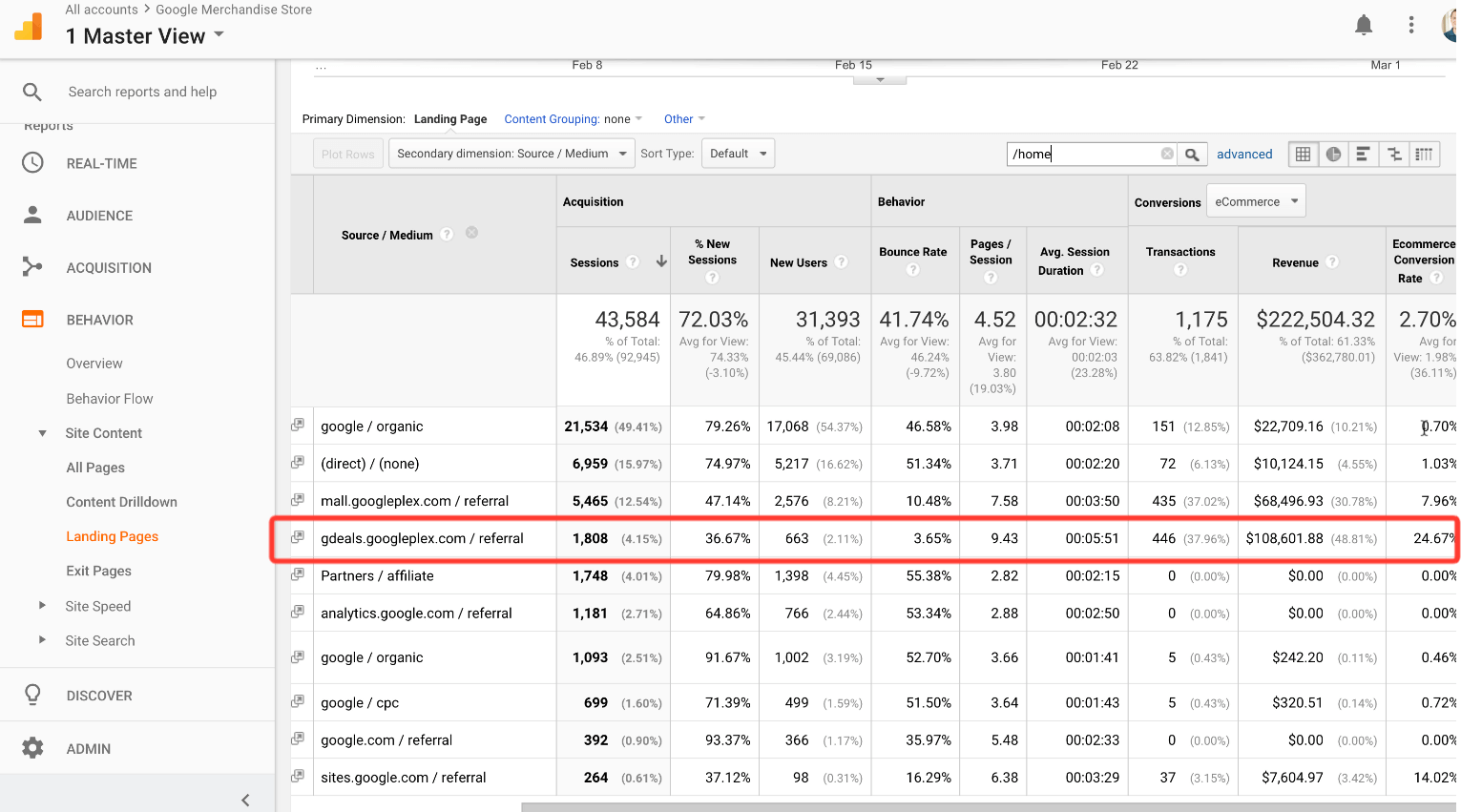Click the Acquisition arrows icon
1461x812 pixels.
click(32, 267)
